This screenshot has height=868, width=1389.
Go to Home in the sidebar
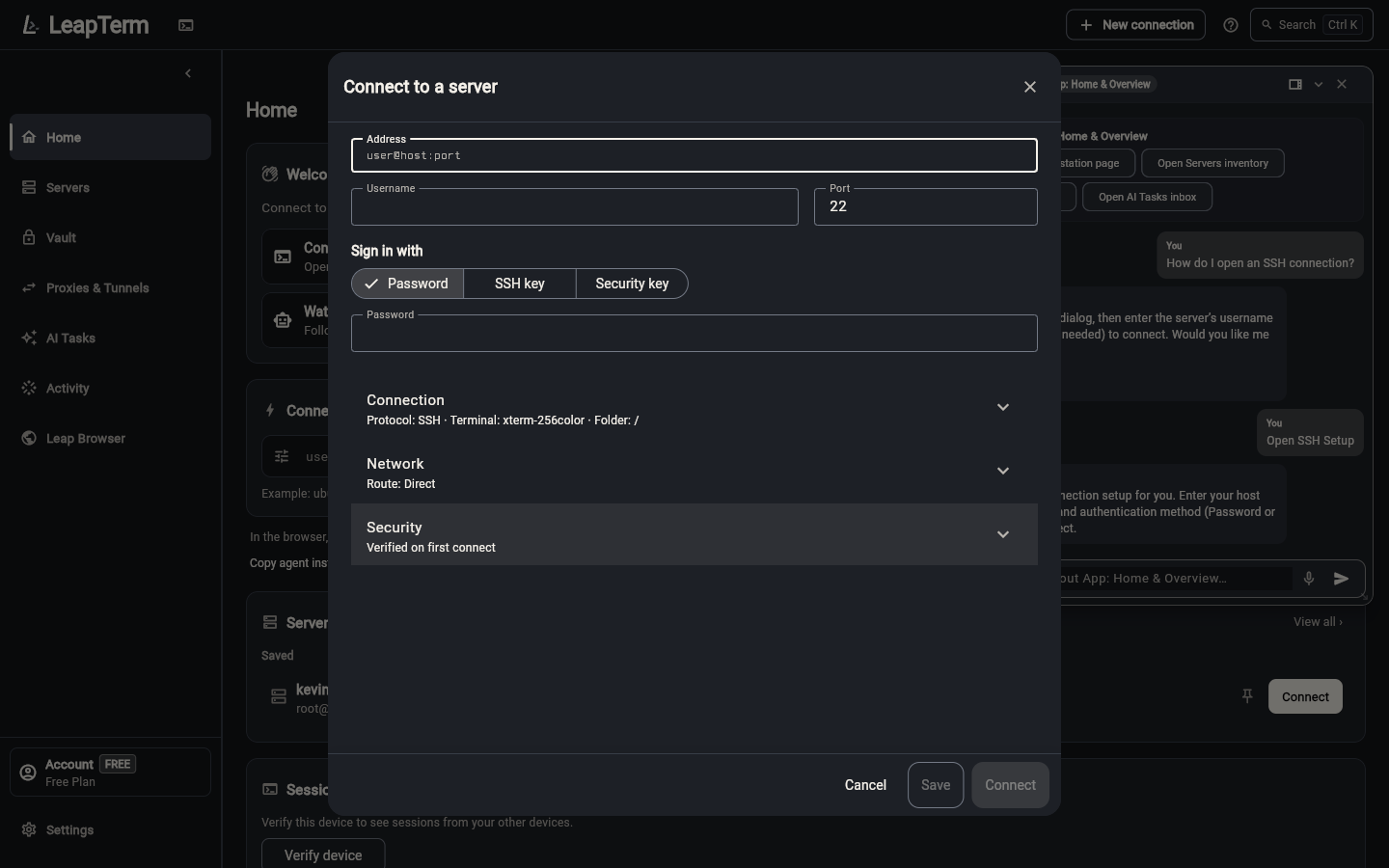[111, 137]
